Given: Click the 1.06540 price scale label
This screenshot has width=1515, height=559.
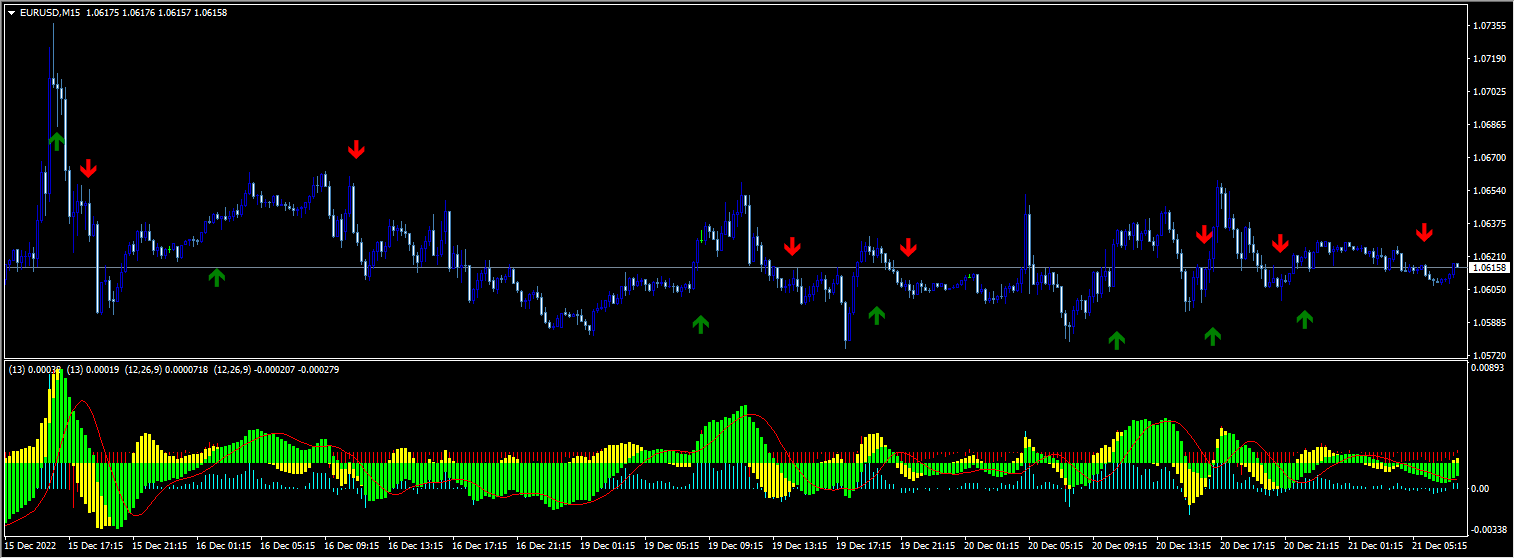Looking at the screenshot, I should click(1490, 190).
